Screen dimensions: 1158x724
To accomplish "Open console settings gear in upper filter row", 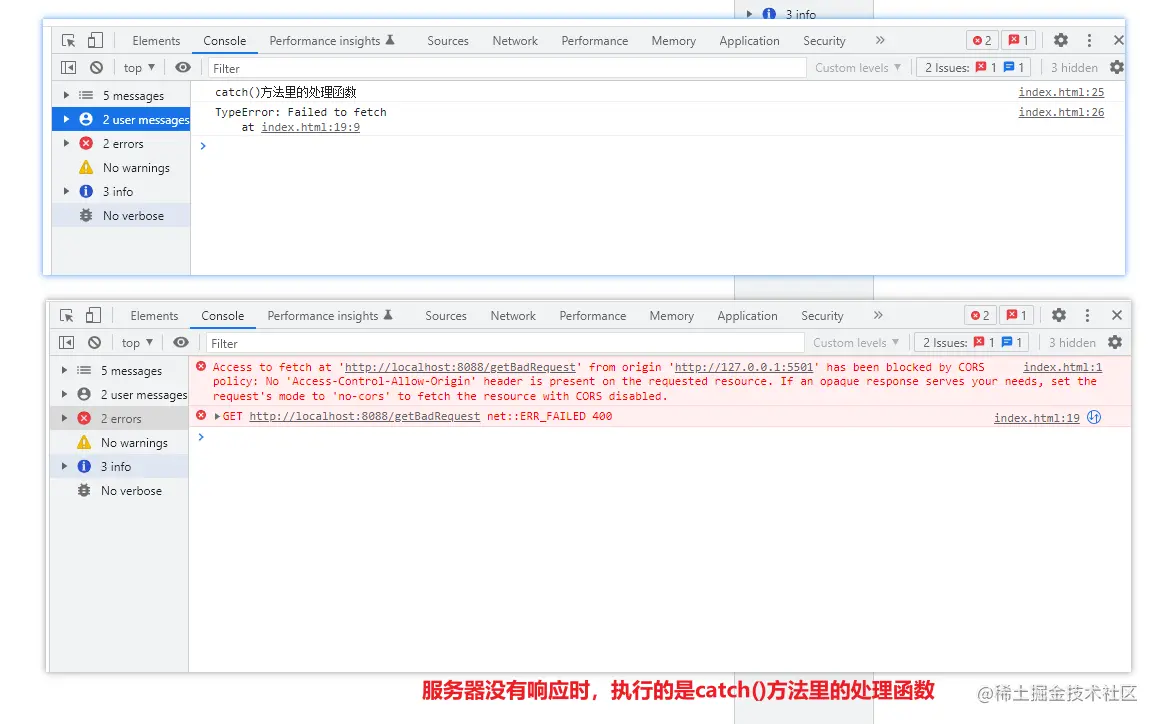I will tap(1116, 68).
